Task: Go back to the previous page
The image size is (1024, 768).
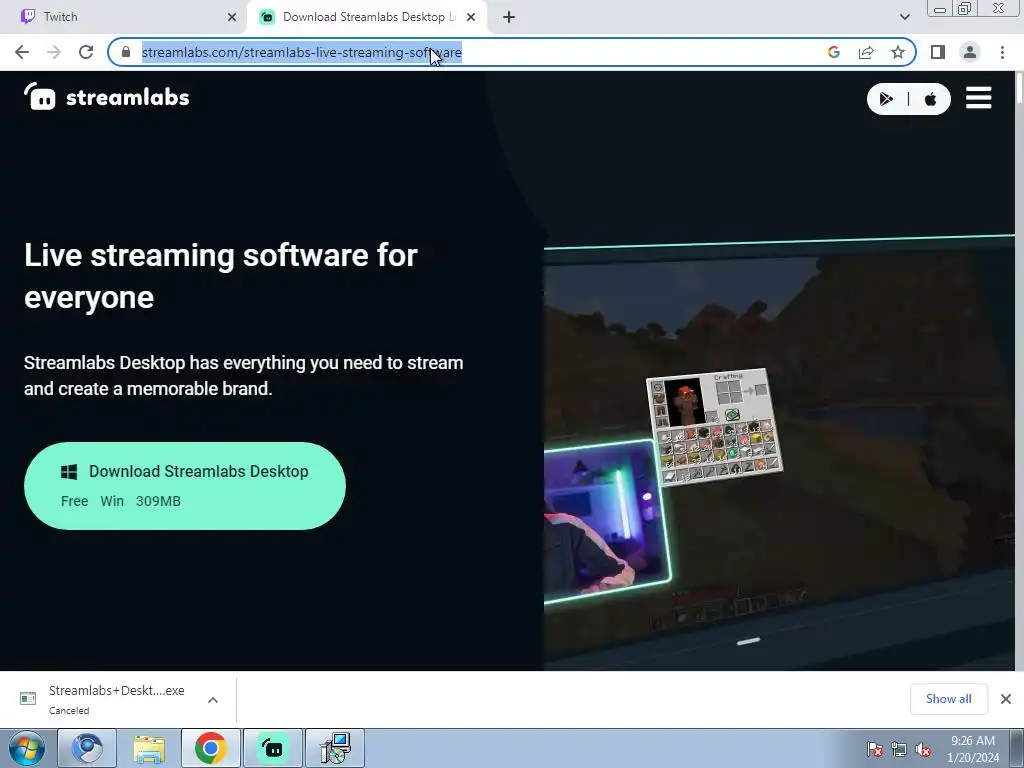Action: coord(22,52)
